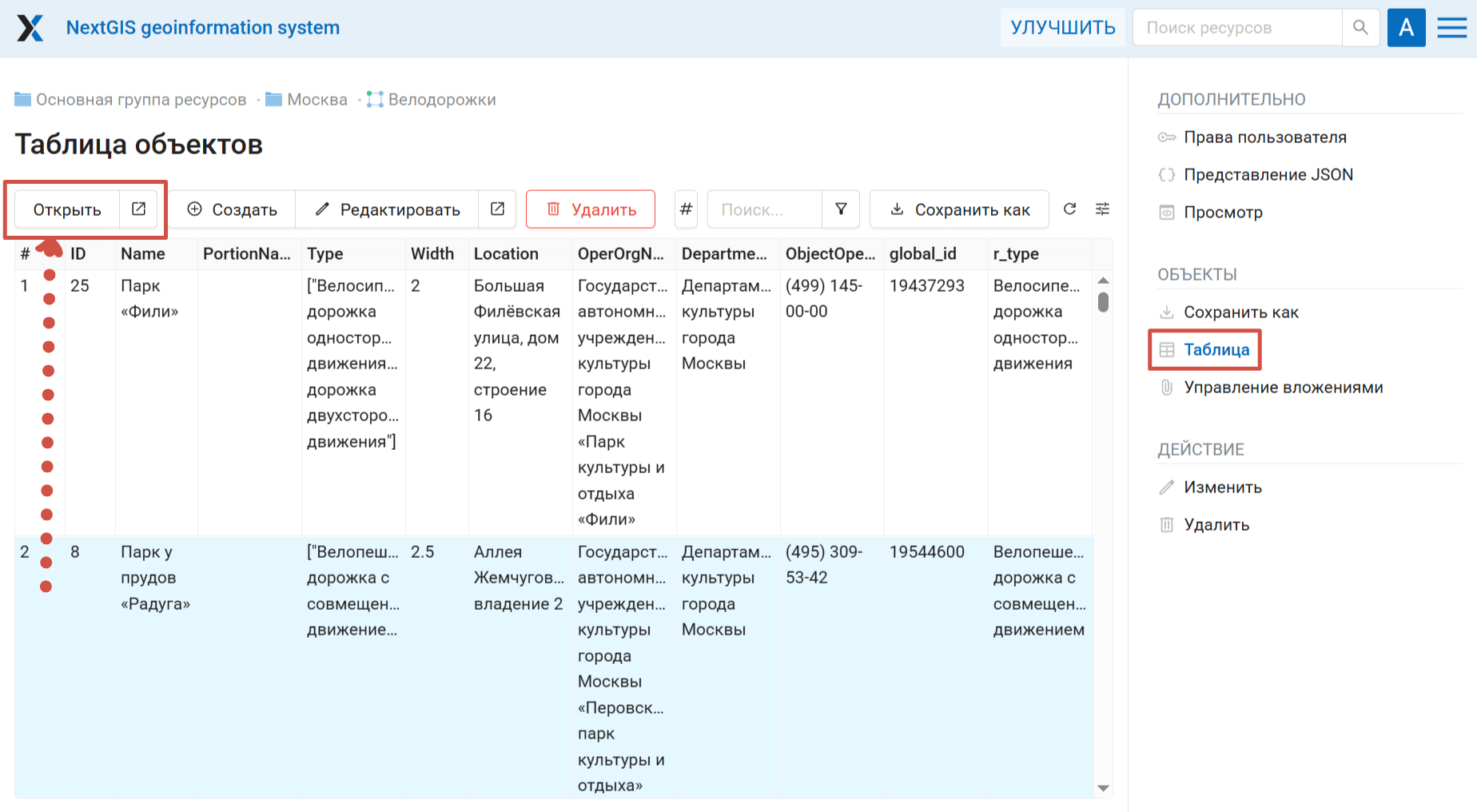1477x812 pixels.
Task: Open the user avatar A menu
Action: (x=1406, y=28)
